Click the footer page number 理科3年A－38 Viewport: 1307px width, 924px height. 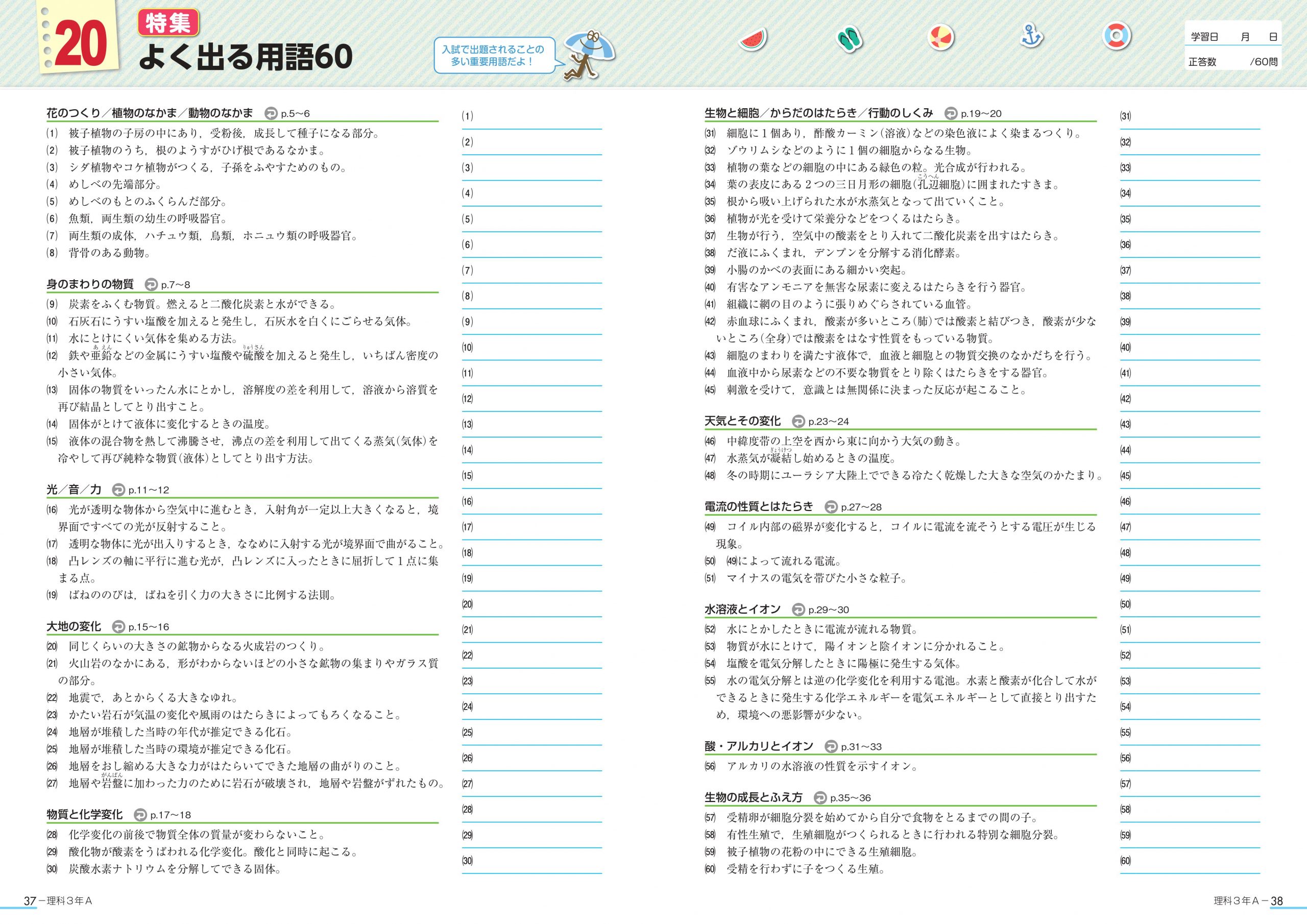(1248, 901)
